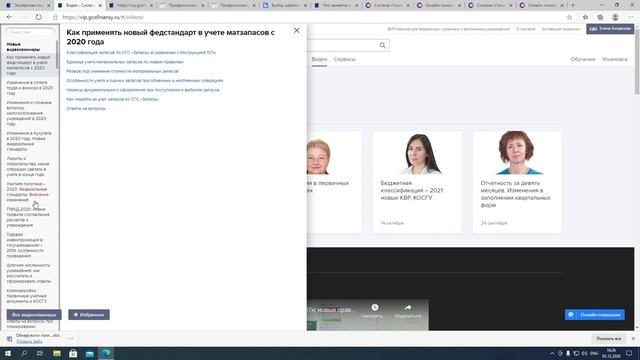Close the downloads bar
The image size is (640, 360).
point(633,339)
